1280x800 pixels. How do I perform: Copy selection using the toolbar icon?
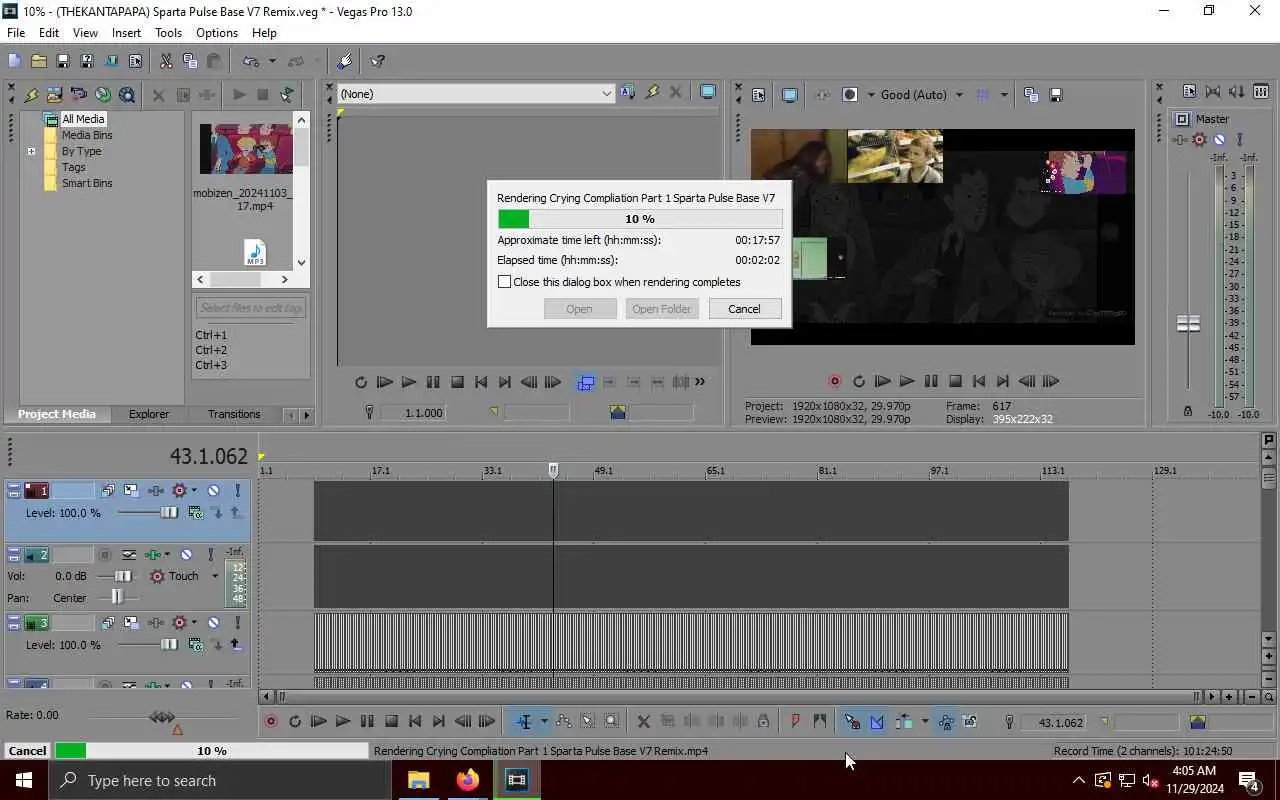(x=190, y=61)
